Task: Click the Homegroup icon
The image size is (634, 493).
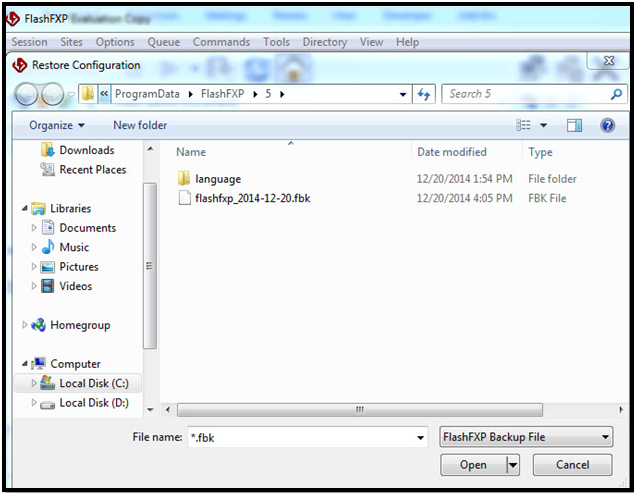Action: pos(38,325)
